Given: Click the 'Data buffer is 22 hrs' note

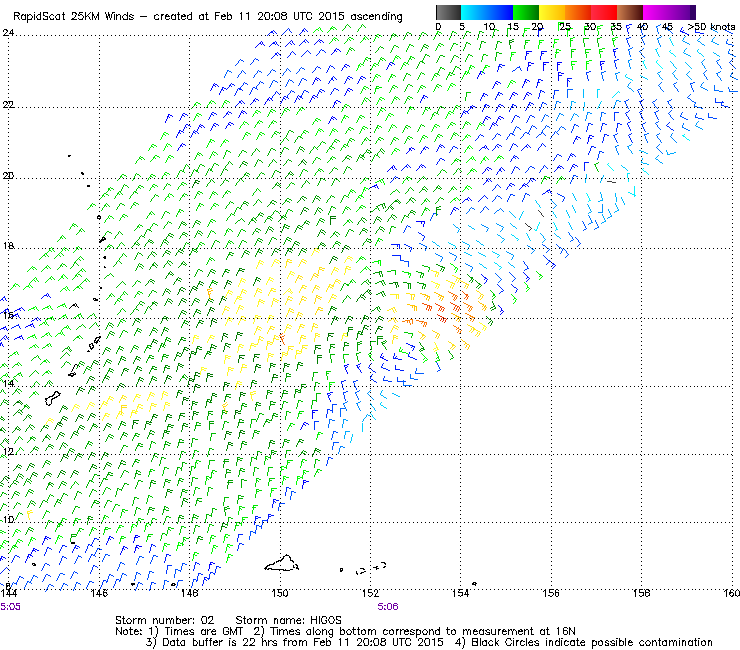Looking at the screenshot, I should click(295, 642).
